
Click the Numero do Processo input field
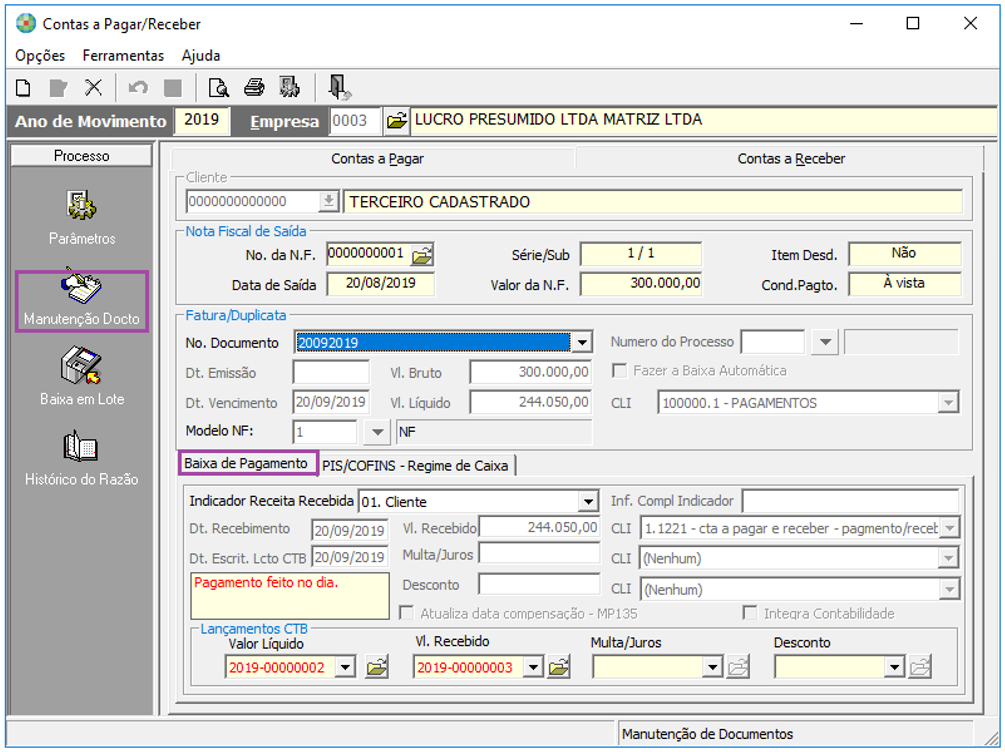pos(772,342)
